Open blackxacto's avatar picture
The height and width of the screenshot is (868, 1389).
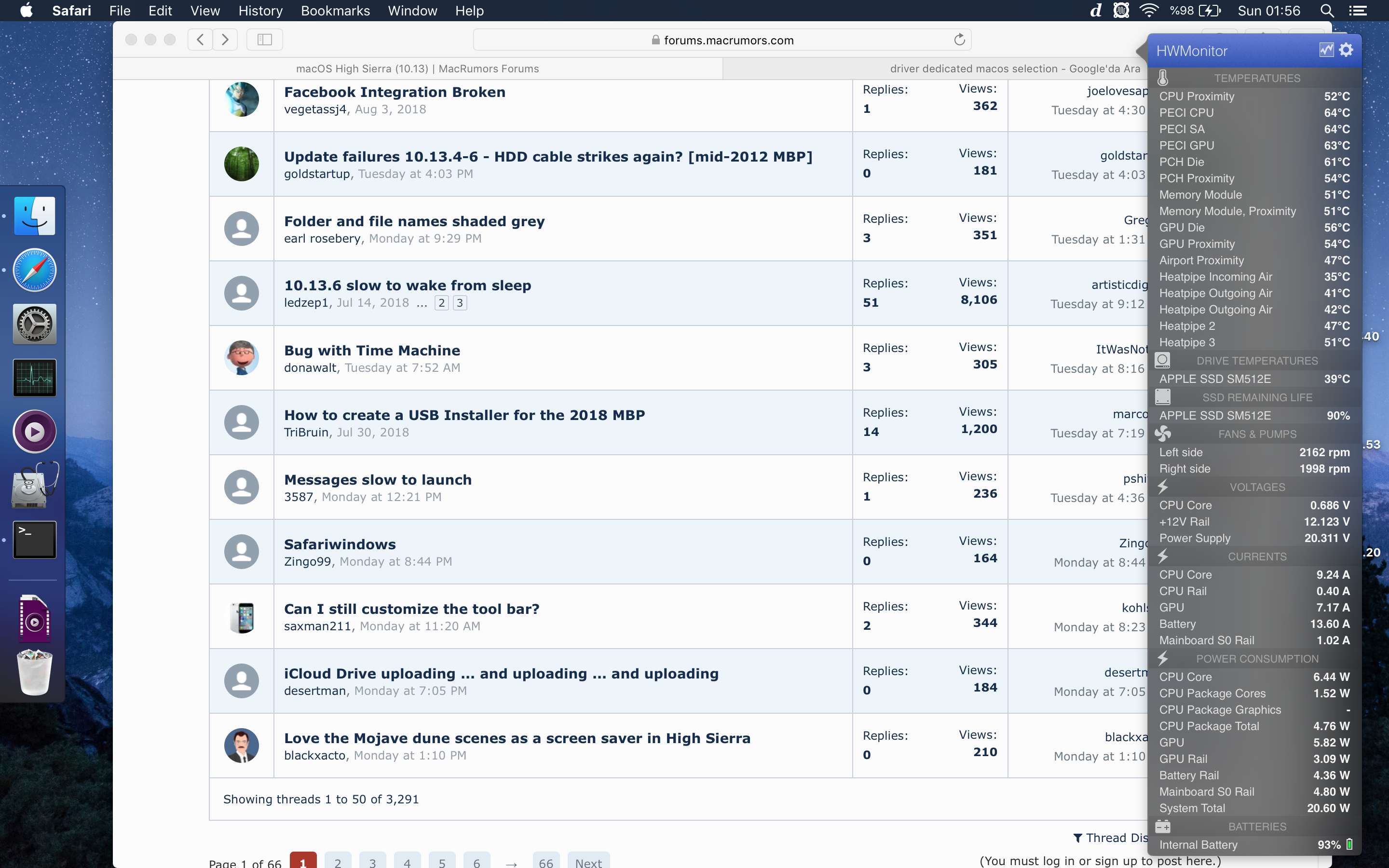coord(241,745)
